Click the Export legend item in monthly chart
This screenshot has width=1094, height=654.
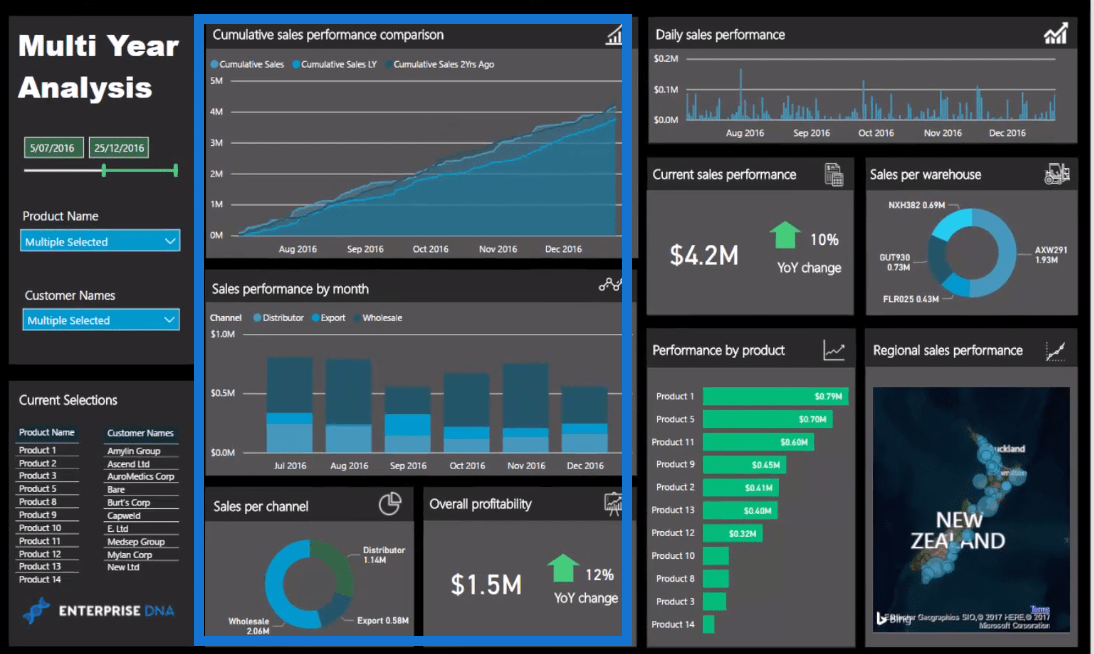[328, 318]
